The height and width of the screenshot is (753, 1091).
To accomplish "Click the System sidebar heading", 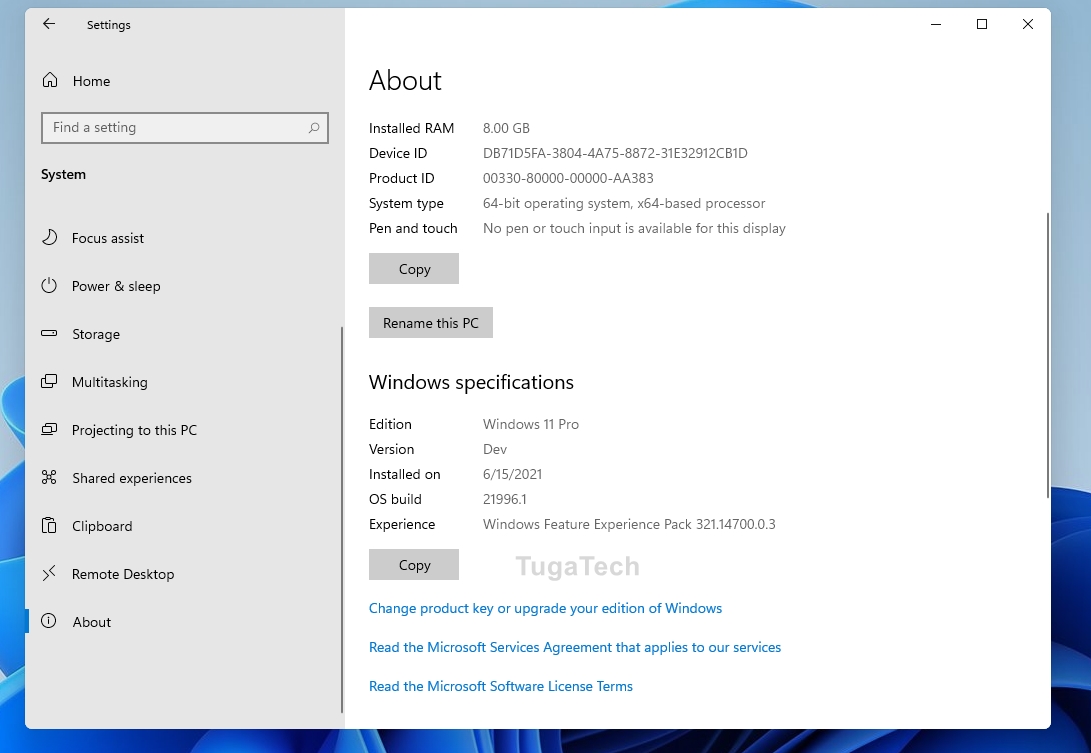I will point(63,174).
